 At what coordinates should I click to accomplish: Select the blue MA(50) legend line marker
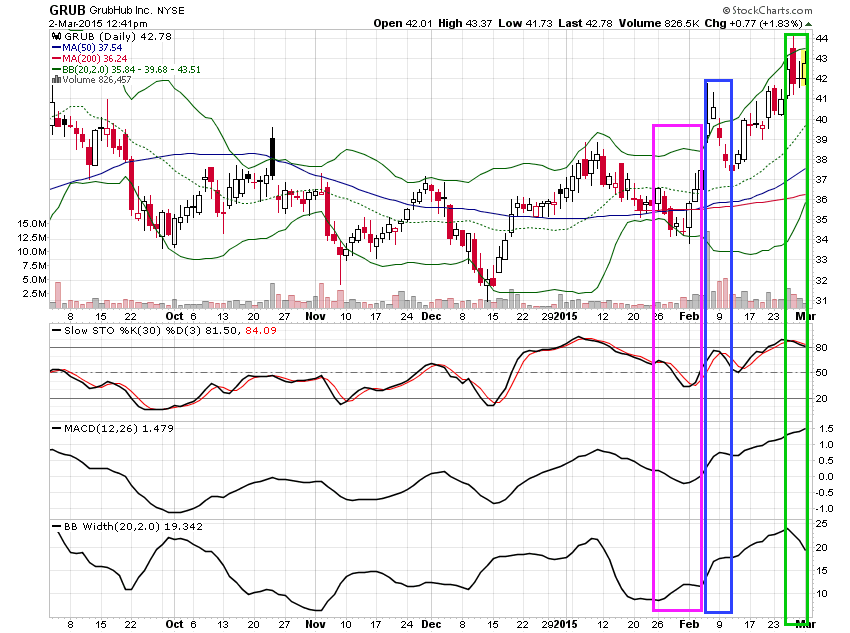[56, 48]
